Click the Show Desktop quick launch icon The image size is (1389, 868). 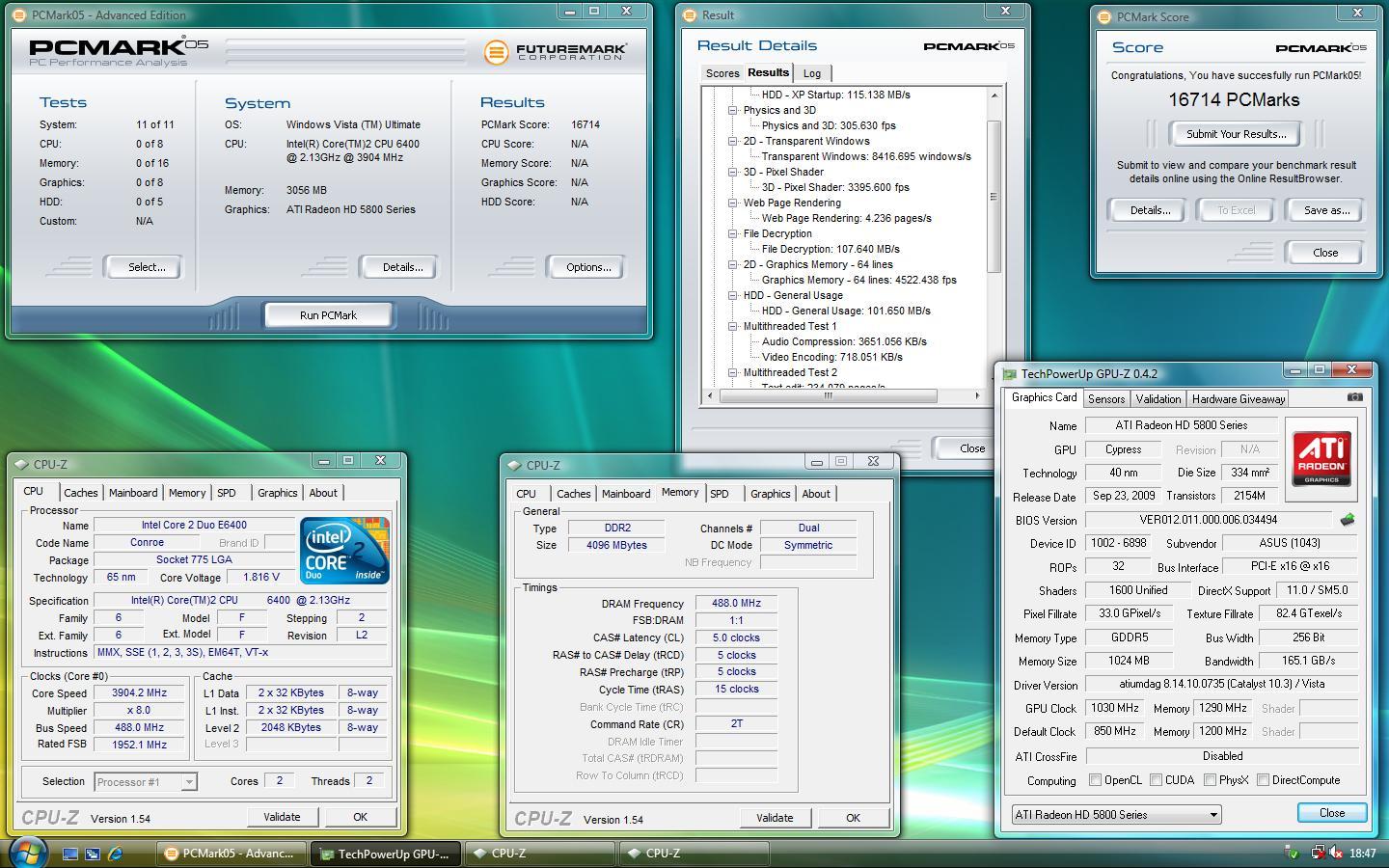point(69,854)
